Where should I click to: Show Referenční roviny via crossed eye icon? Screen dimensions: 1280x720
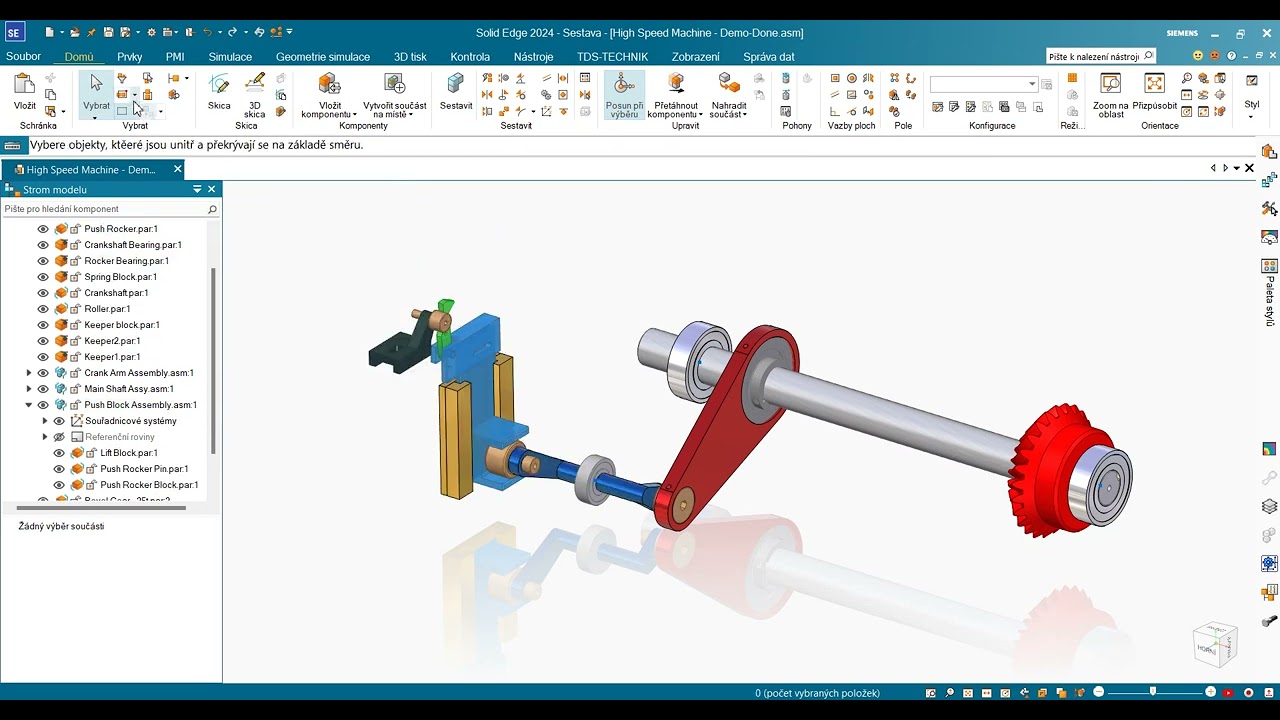tap(59, 437)
